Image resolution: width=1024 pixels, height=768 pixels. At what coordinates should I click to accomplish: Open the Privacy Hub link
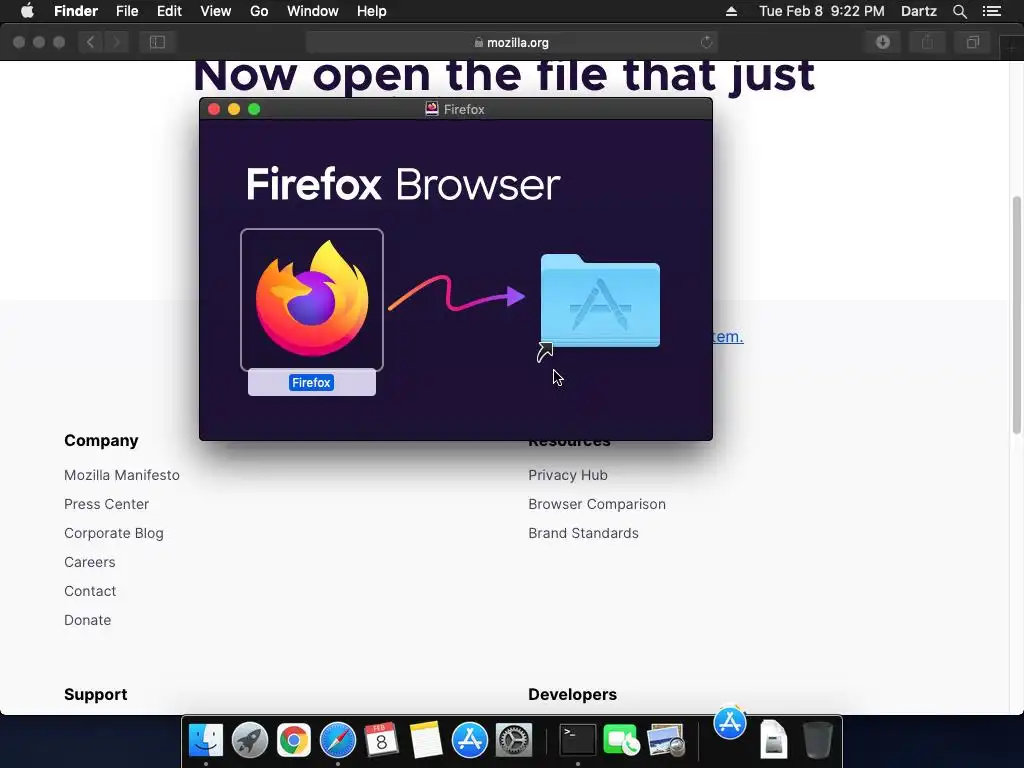pos(568,475)
